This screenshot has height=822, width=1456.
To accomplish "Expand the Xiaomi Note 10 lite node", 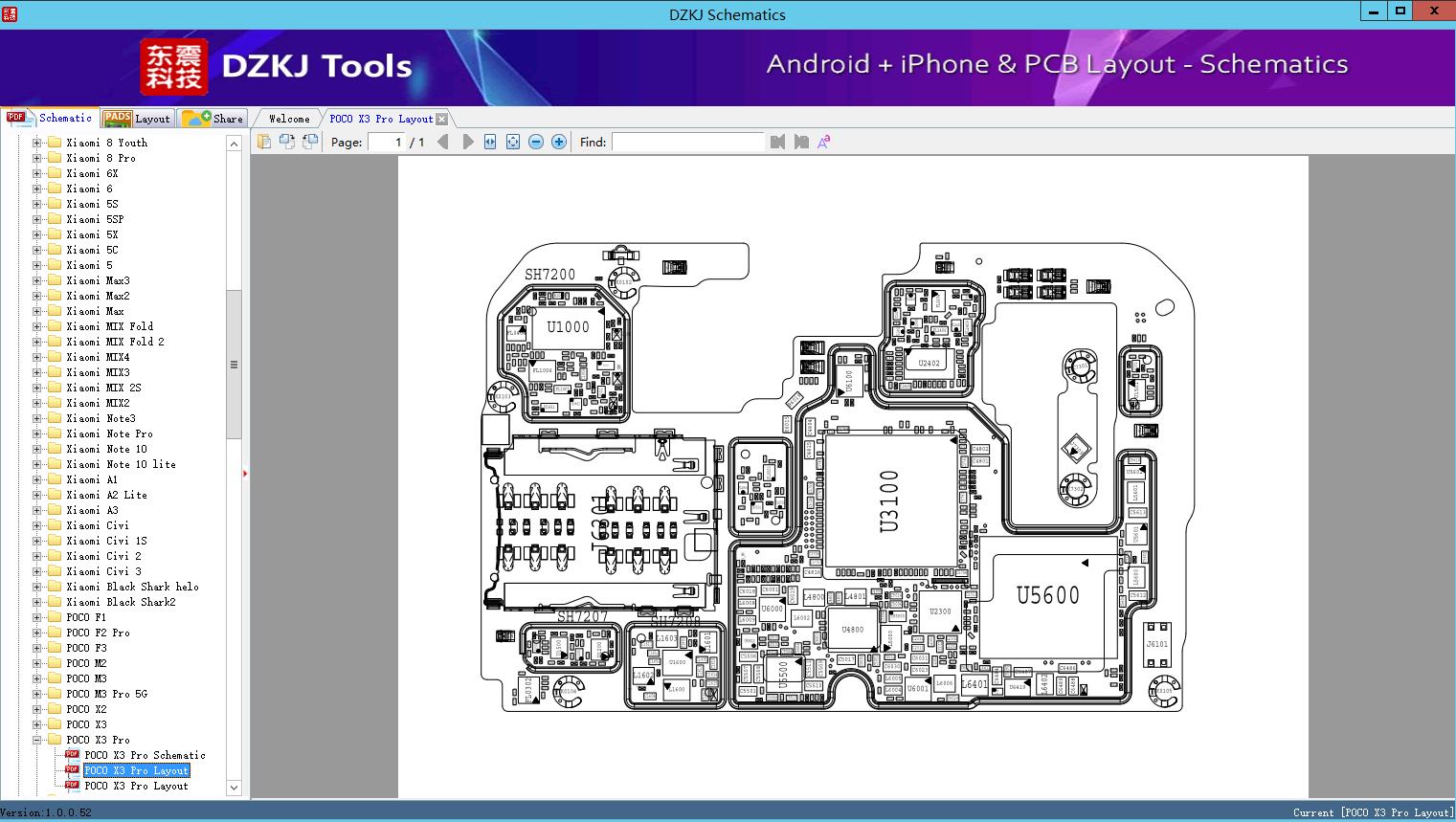I will coord(37,464).
